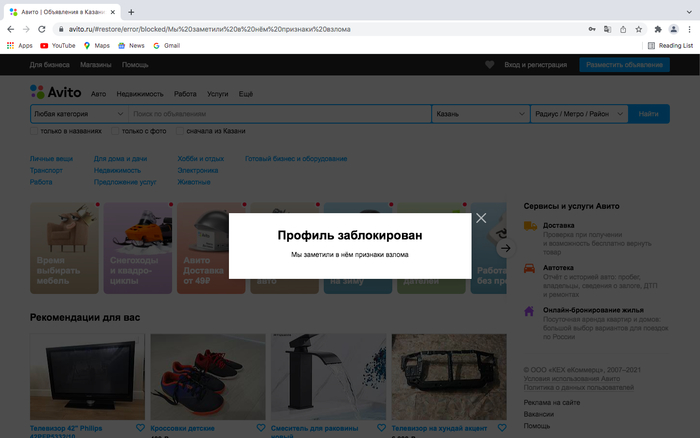Go forward in the browser

coord(26,29)
